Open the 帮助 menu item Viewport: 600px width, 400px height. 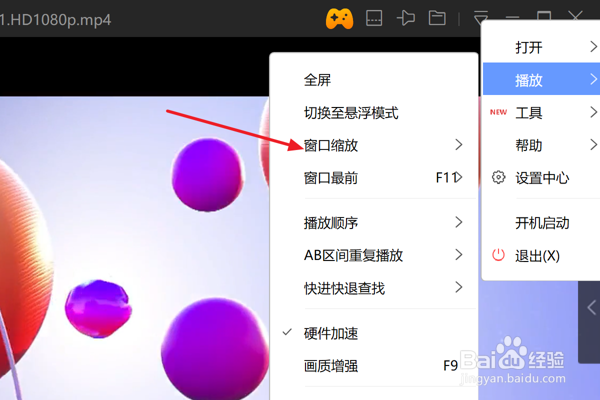click(541, 145)
